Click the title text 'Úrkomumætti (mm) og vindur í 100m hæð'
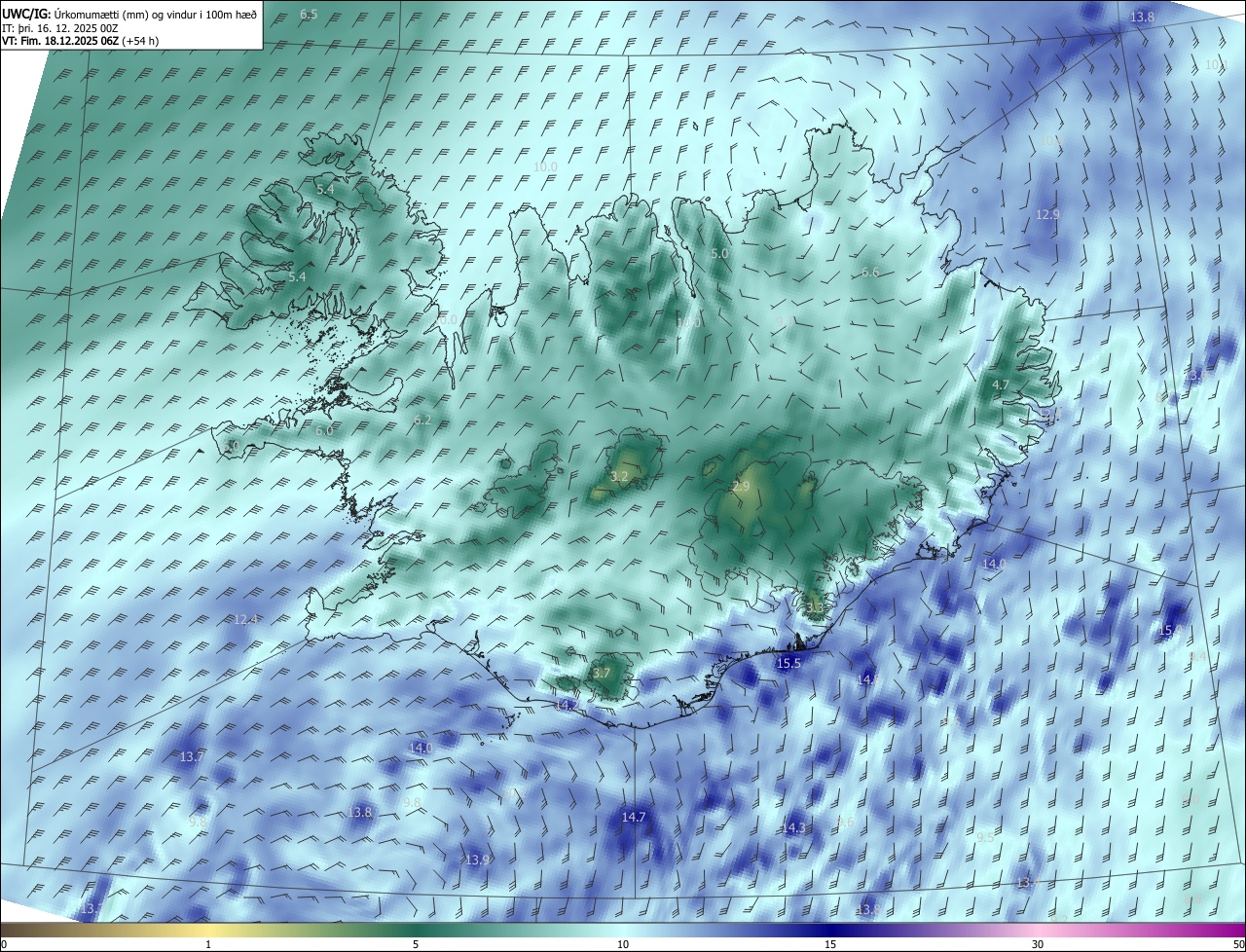Viewport: 1246px width, 952px height. [x=155, y=15]
